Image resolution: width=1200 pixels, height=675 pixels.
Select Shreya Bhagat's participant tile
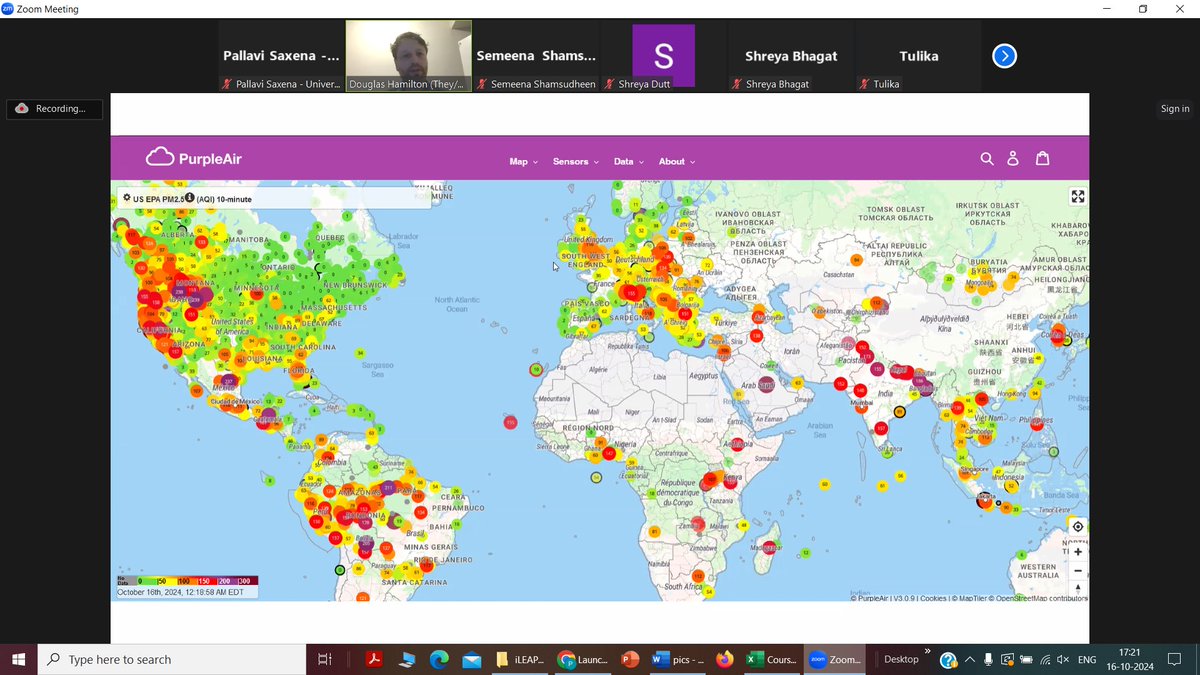tap(791, 56)
